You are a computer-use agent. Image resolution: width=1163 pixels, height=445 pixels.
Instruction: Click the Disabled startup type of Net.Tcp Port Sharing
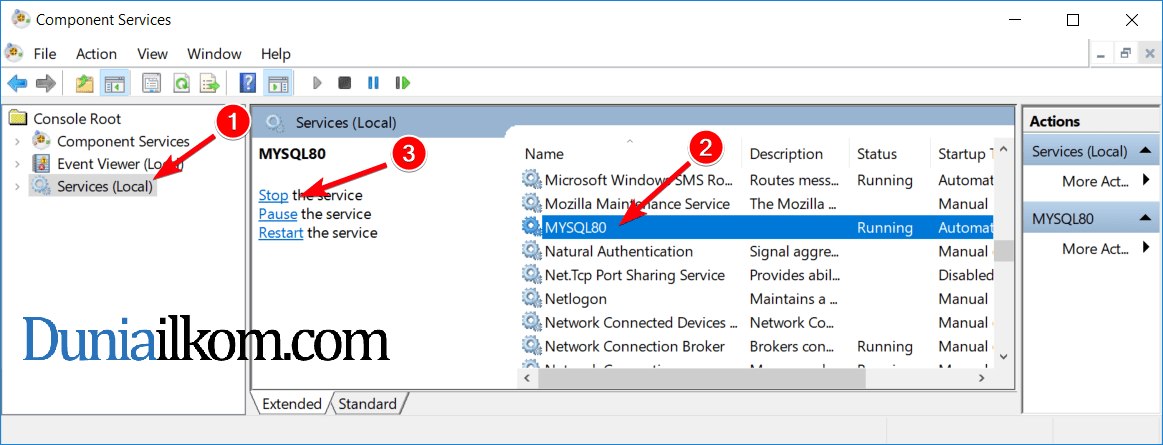966,275
